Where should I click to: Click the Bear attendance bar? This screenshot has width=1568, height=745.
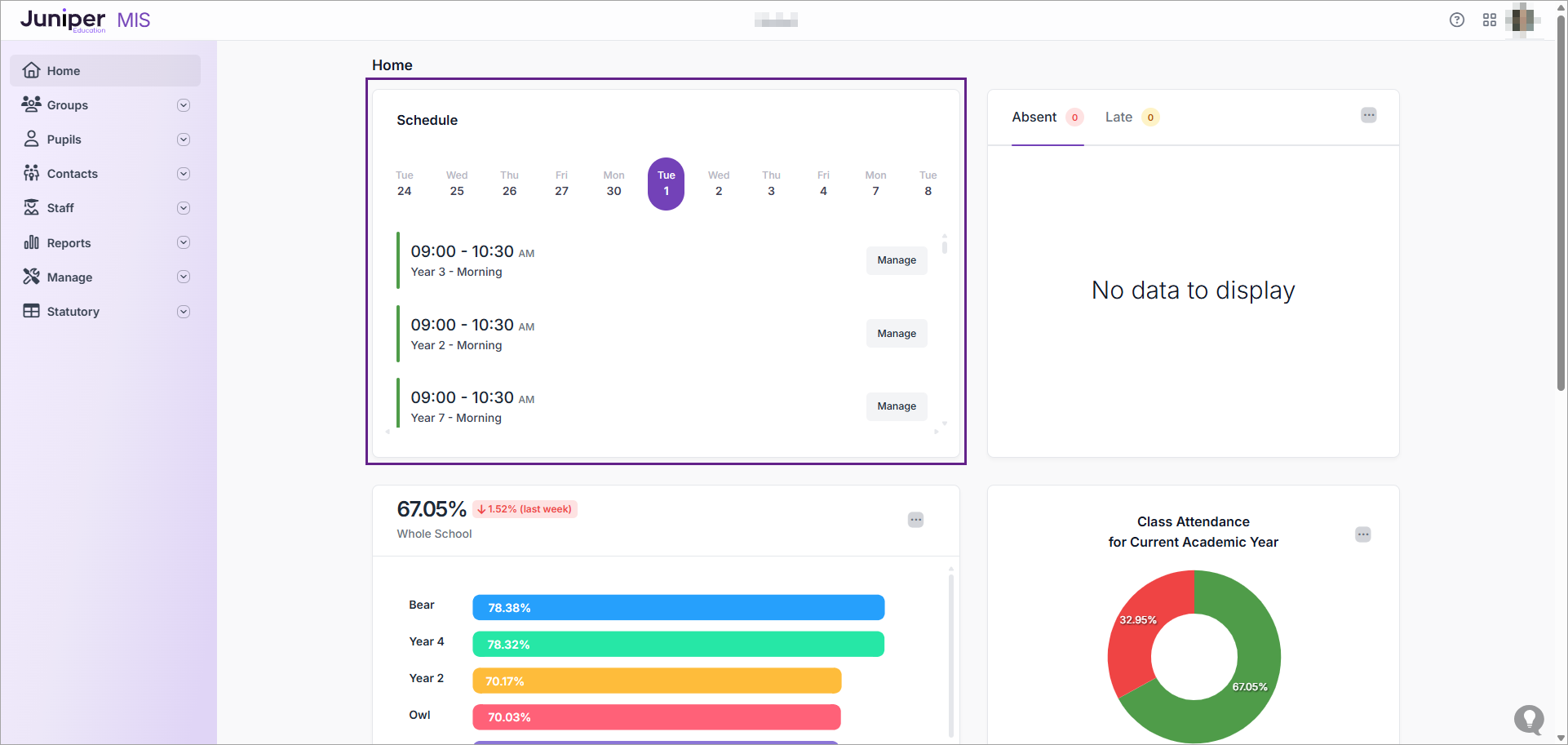click(677, 607)
